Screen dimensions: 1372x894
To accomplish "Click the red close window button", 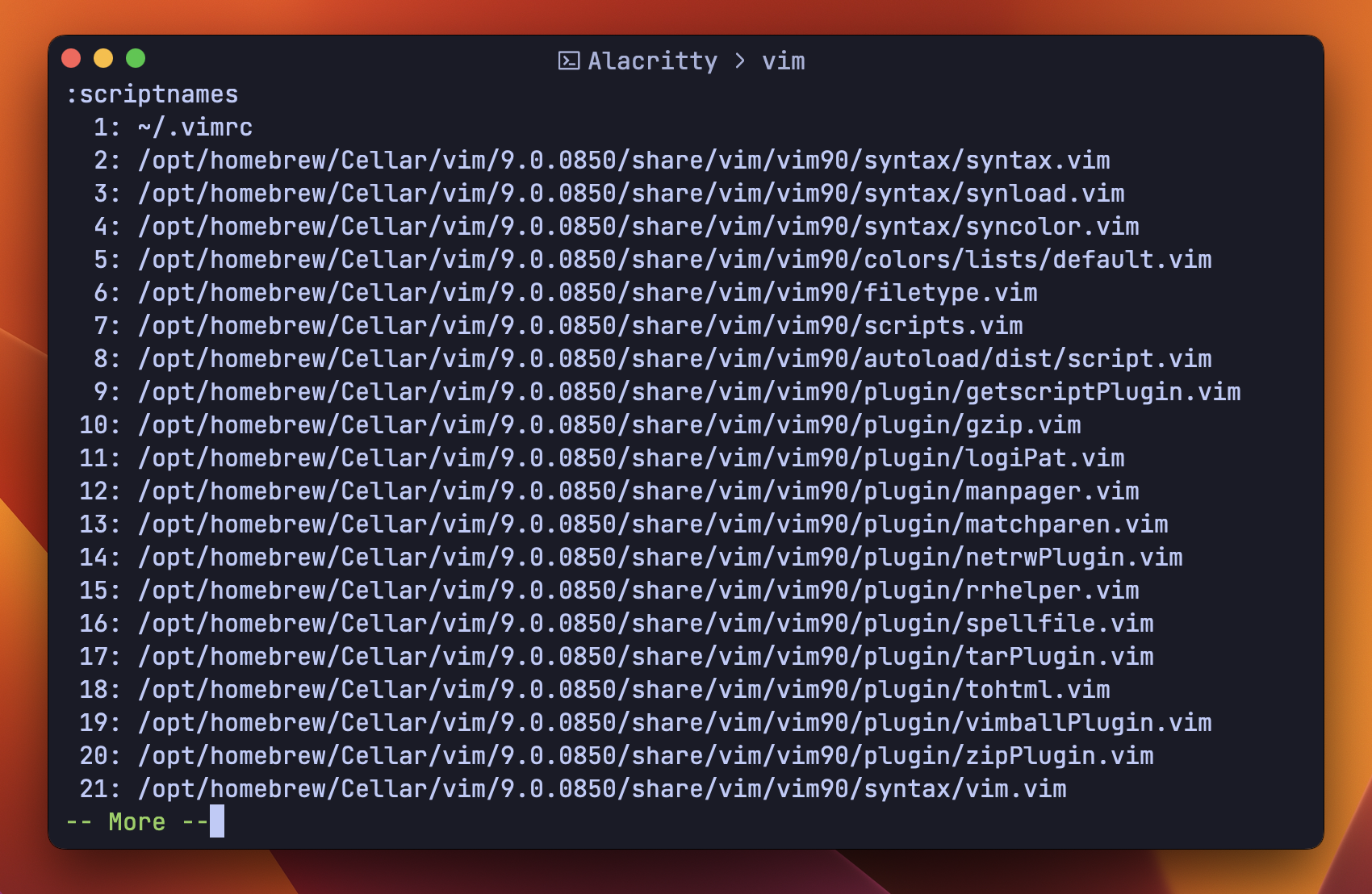I will tap(71, 58).
